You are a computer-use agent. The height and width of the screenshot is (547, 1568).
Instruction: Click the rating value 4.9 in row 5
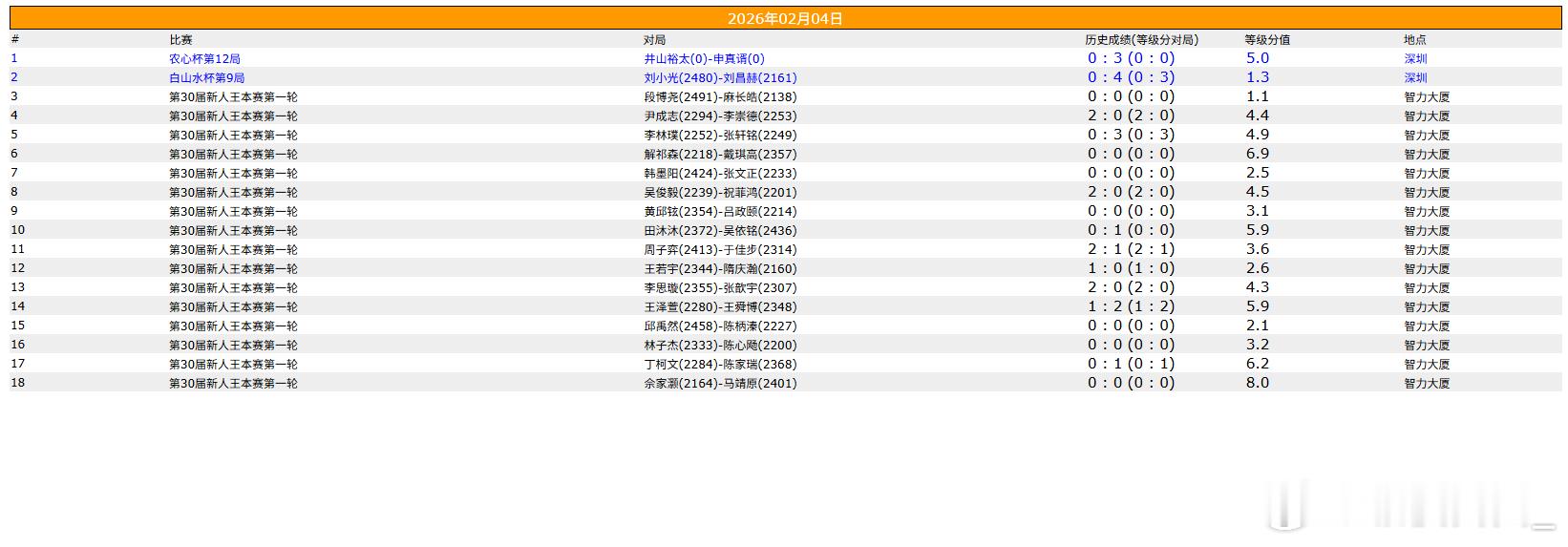click(x=1258, y=135)
